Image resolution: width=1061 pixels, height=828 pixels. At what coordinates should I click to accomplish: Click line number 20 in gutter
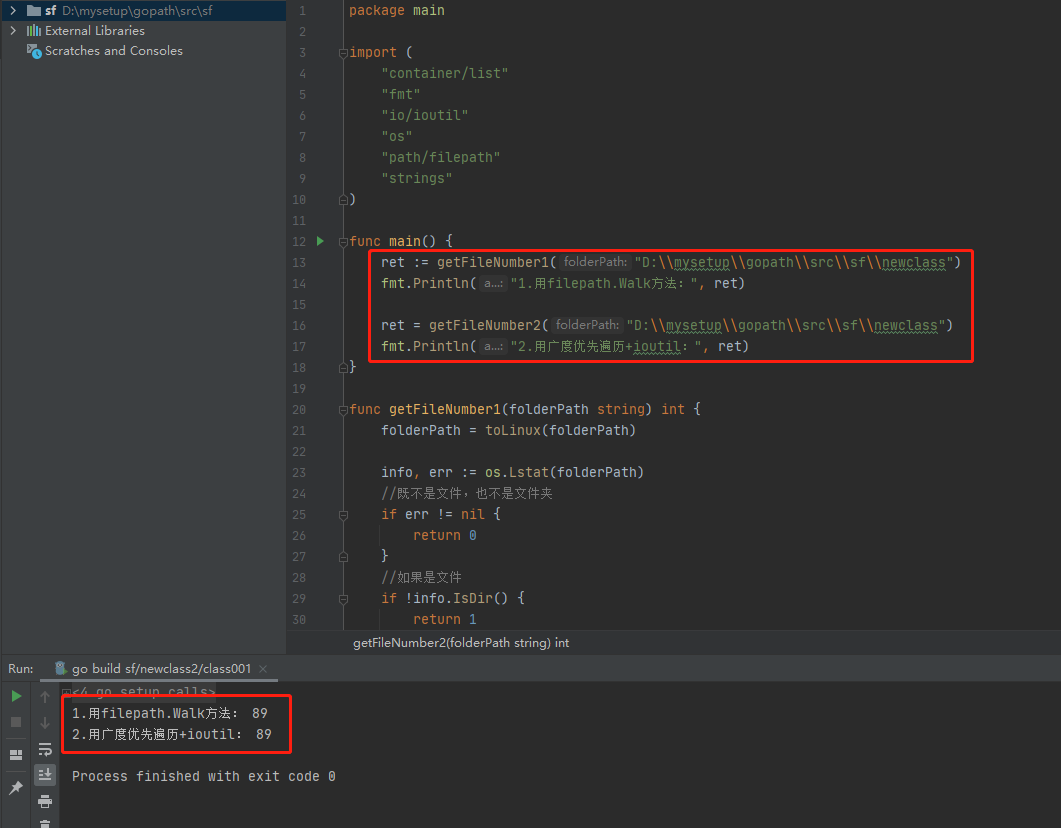click(x=299, y=409)
